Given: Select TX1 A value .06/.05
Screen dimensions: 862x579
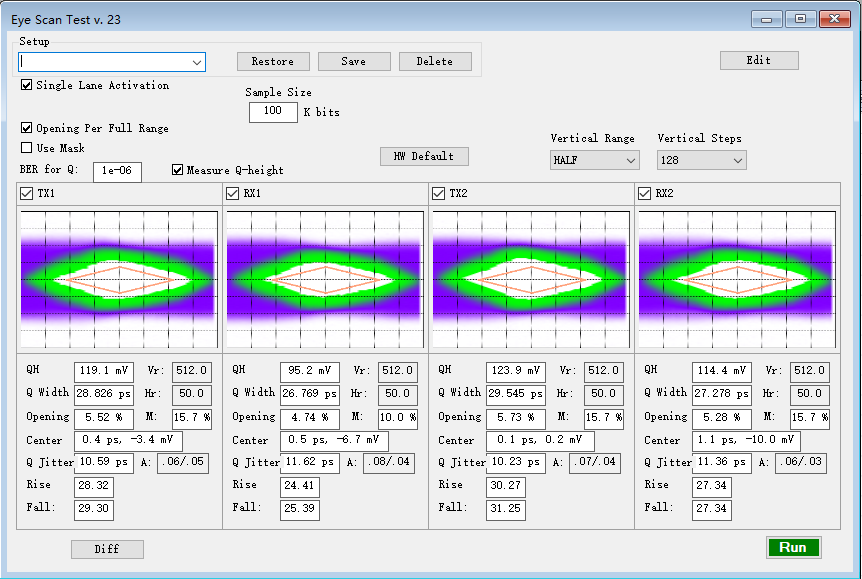Looking at the screenshot, I should pyautogui.click(x=183, y=463).
